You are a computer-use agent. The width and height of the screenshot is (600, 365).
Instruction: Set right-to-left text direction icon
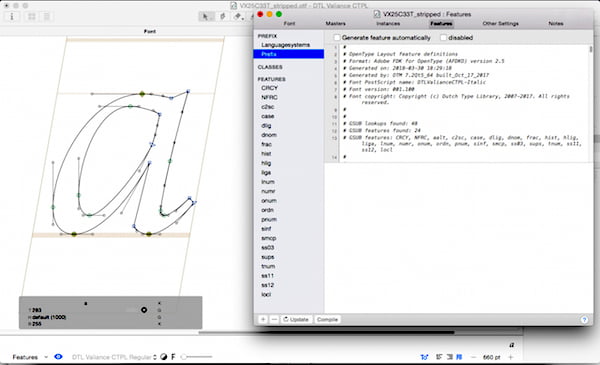pyautogui.click(x=450, y=357)
